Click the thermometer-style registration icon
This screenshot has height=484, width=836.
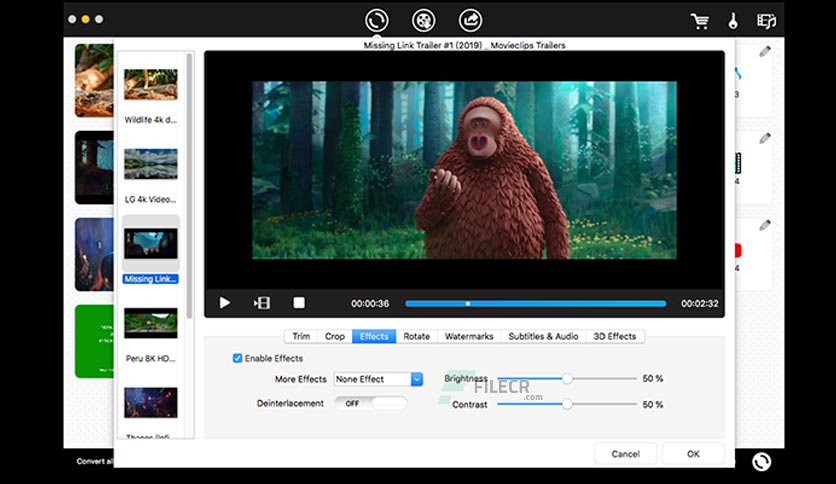point(733,21)
